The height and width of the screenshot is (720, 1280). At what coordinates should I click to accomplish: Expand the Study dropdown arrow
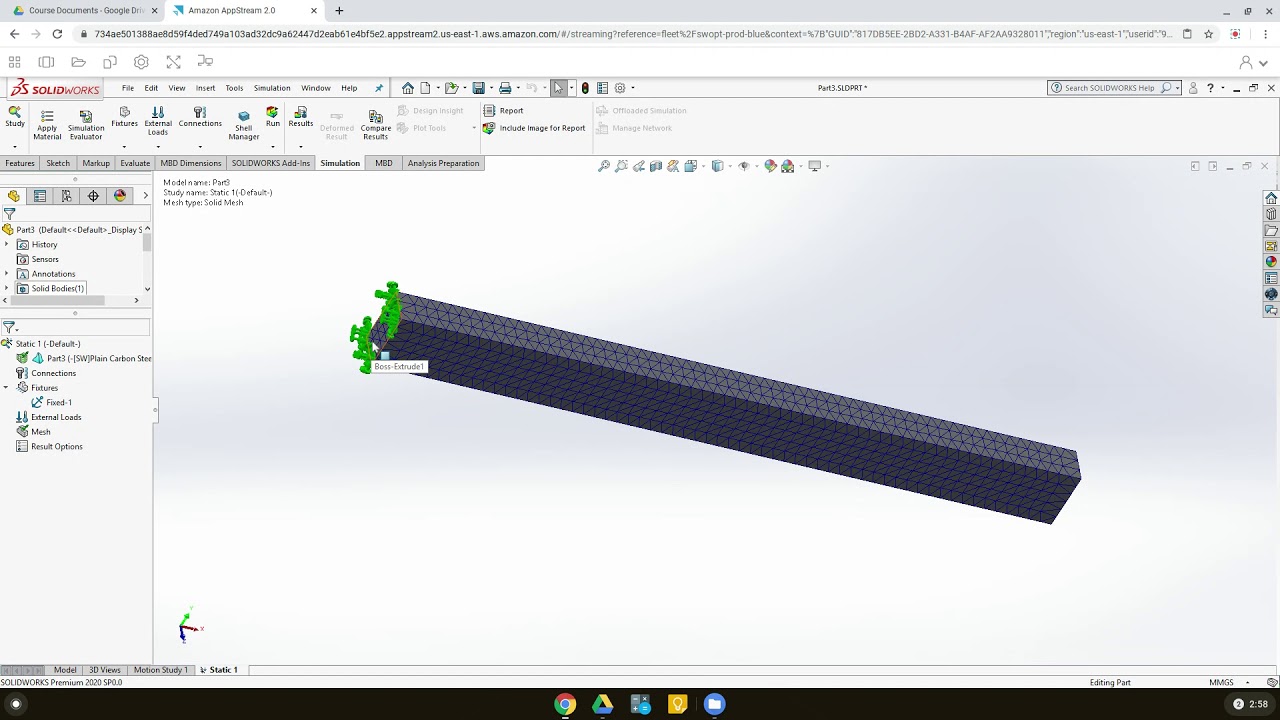click(15, 147)
